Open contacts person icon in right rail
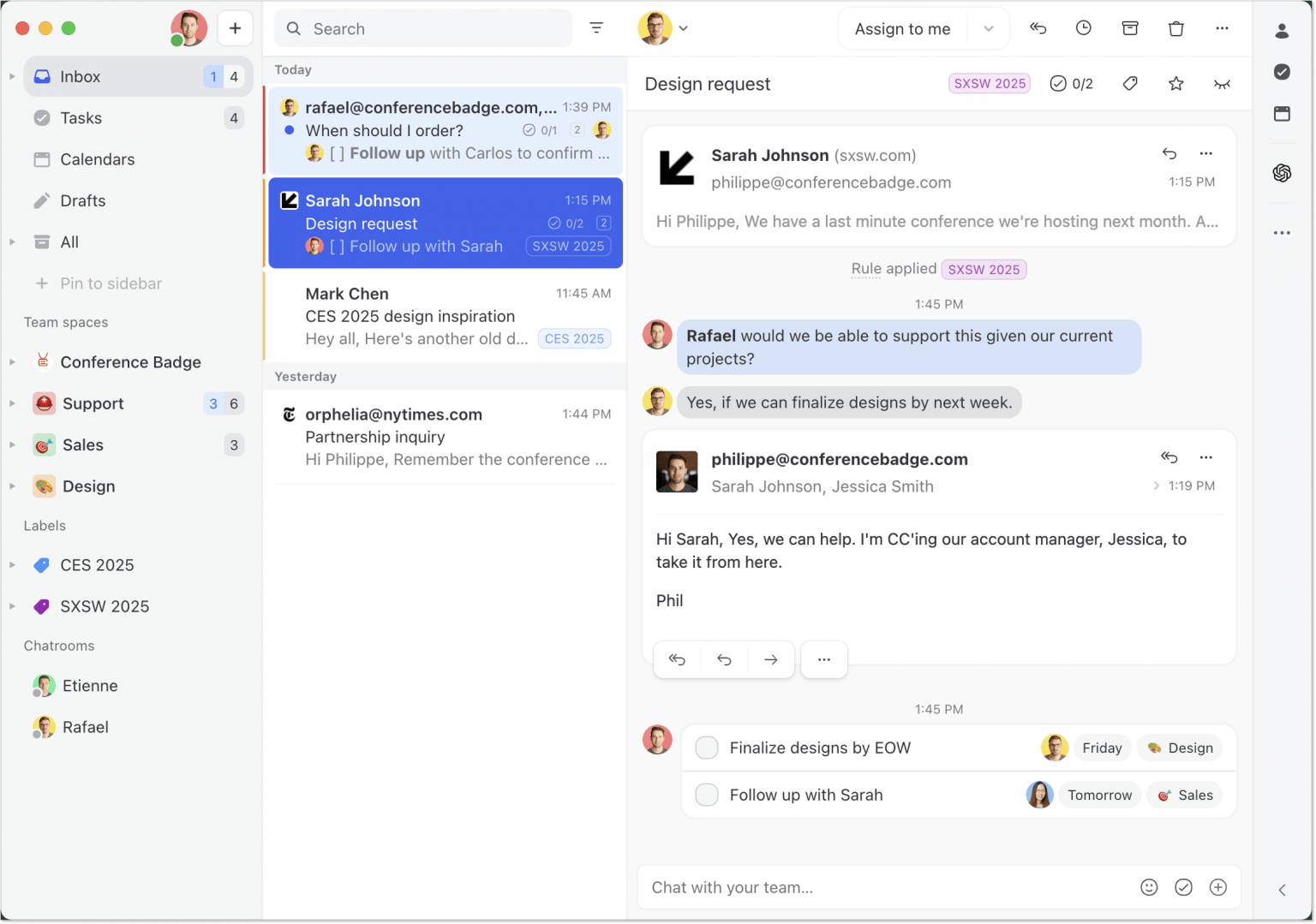This screenshot has width=1316, height=924. click(1282, 31)
